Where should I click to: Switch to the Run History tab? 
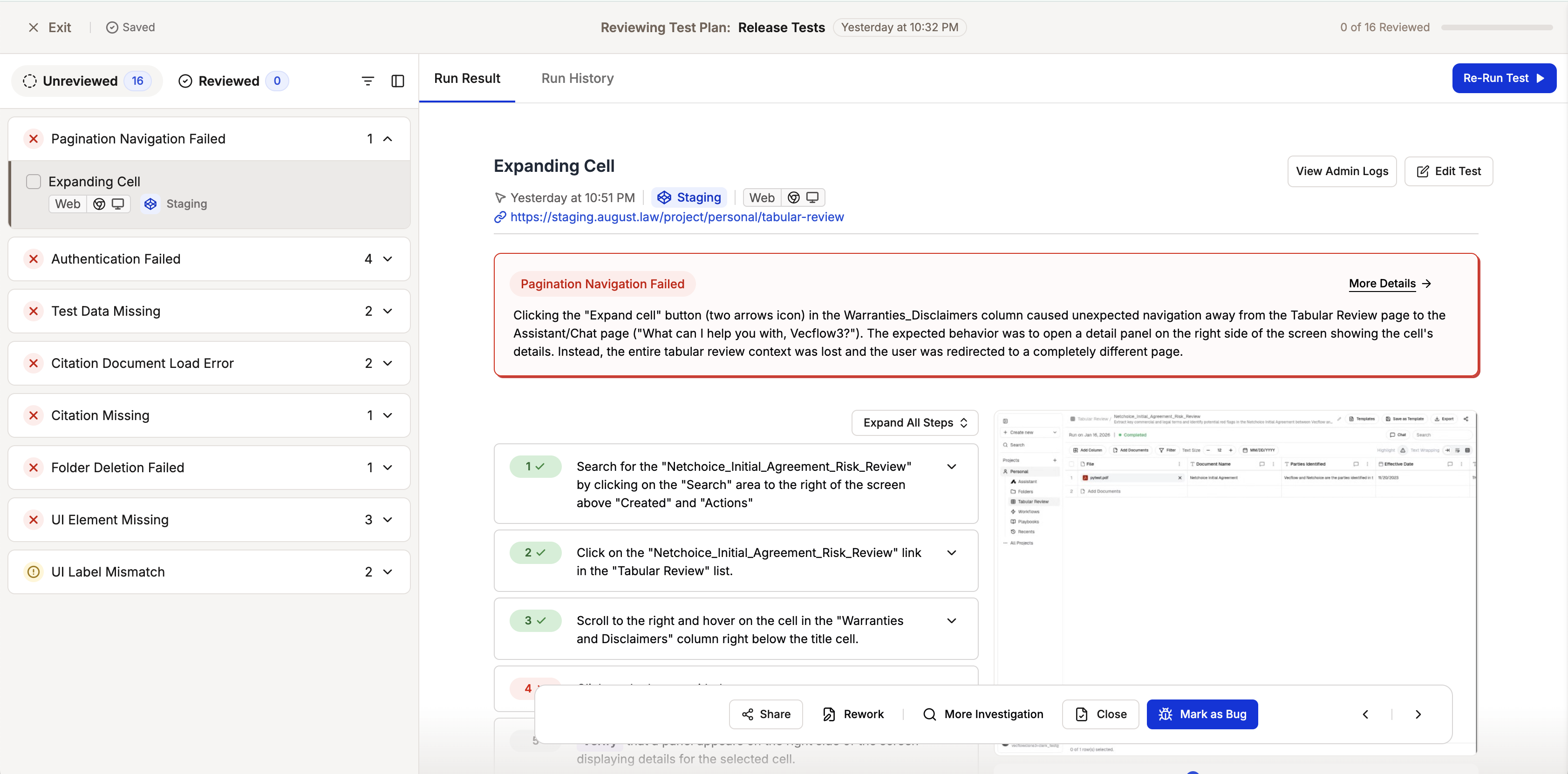[577, 78]
